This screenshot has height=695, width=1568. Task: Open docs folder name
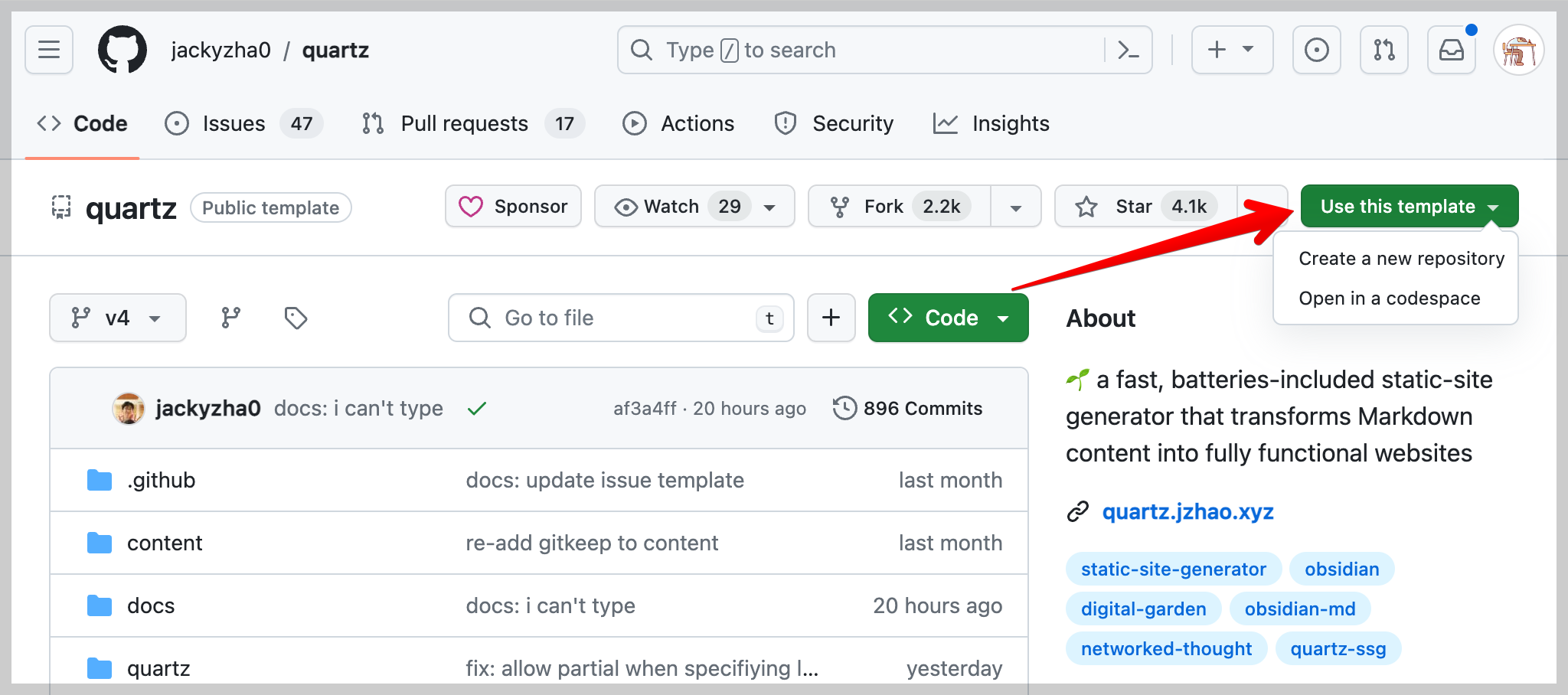(x=151, y=605)
